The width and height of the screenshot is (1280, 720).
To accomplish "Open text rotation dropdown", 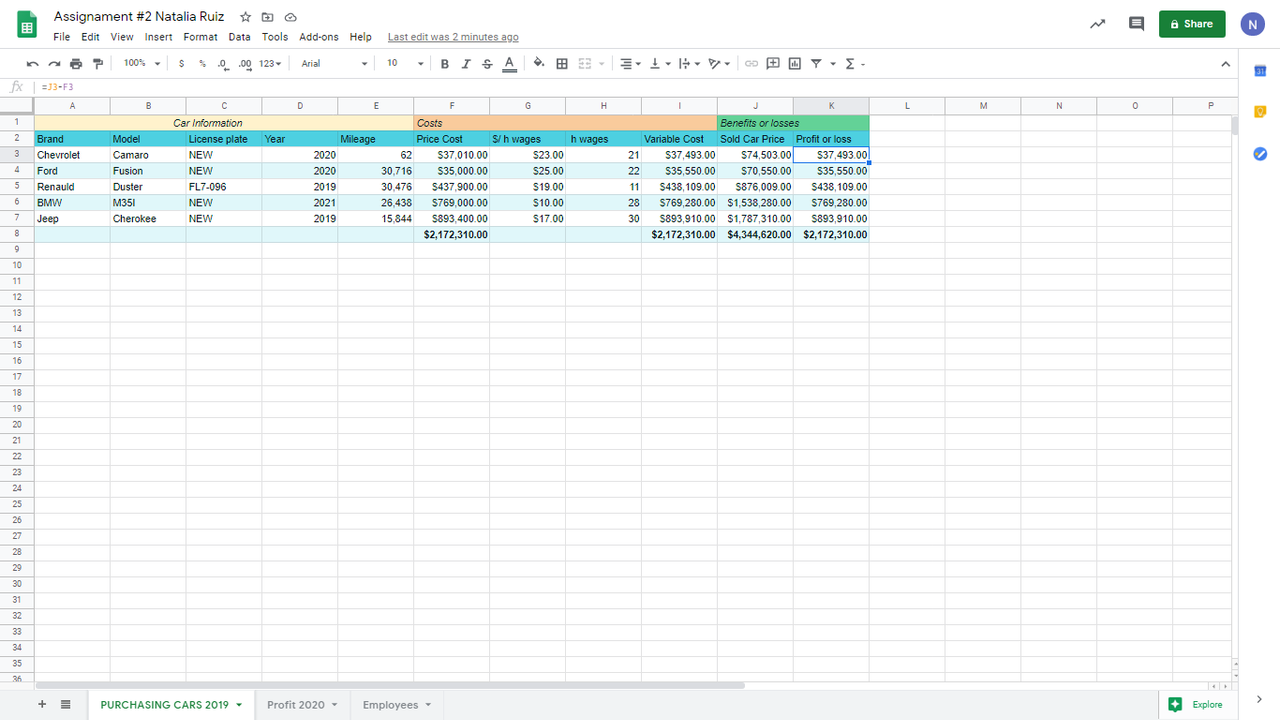I will pyautogui.click(x=719, y=63).
